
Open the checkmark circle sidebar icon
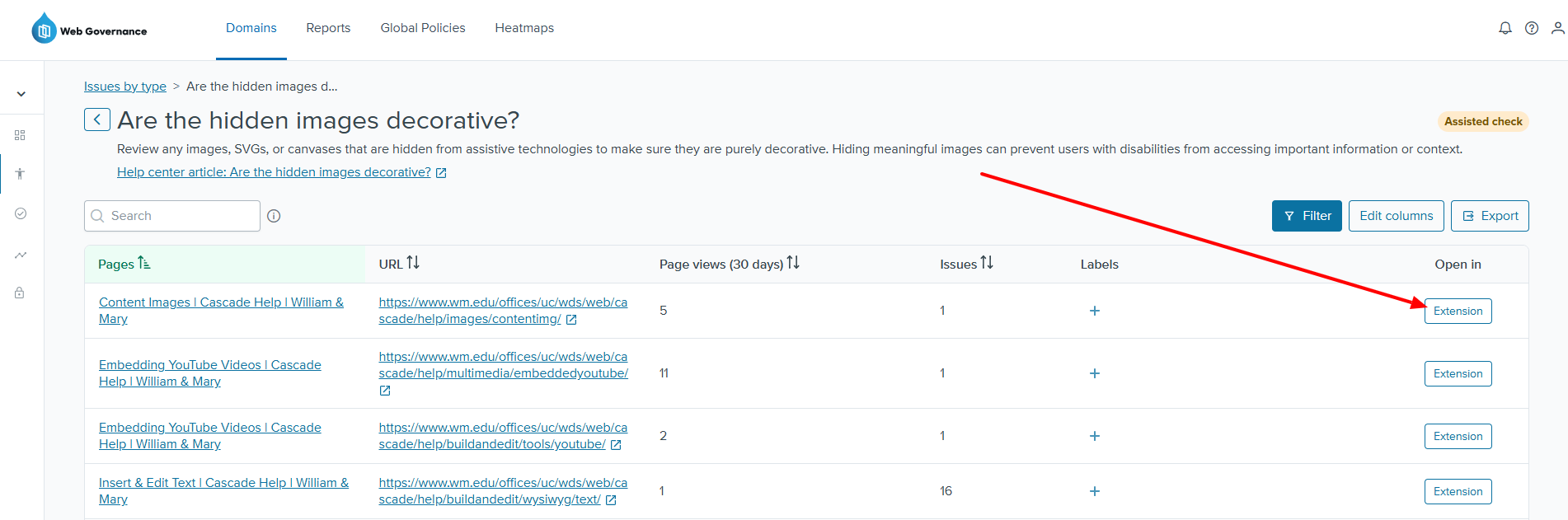(21, 213)
